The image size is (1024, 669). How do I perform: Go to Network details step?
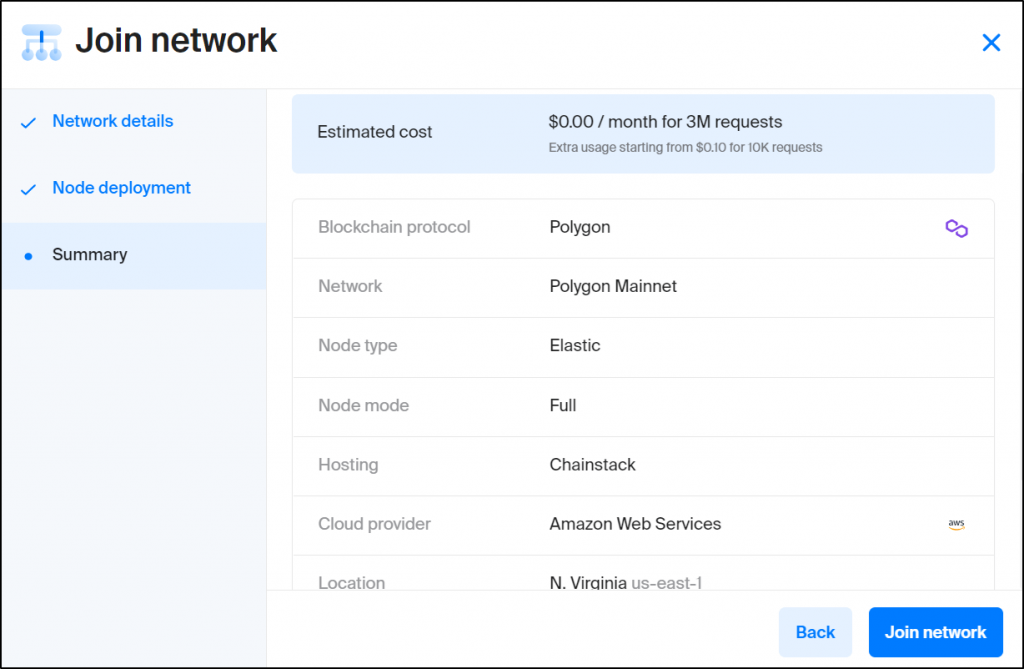point(112,121)
